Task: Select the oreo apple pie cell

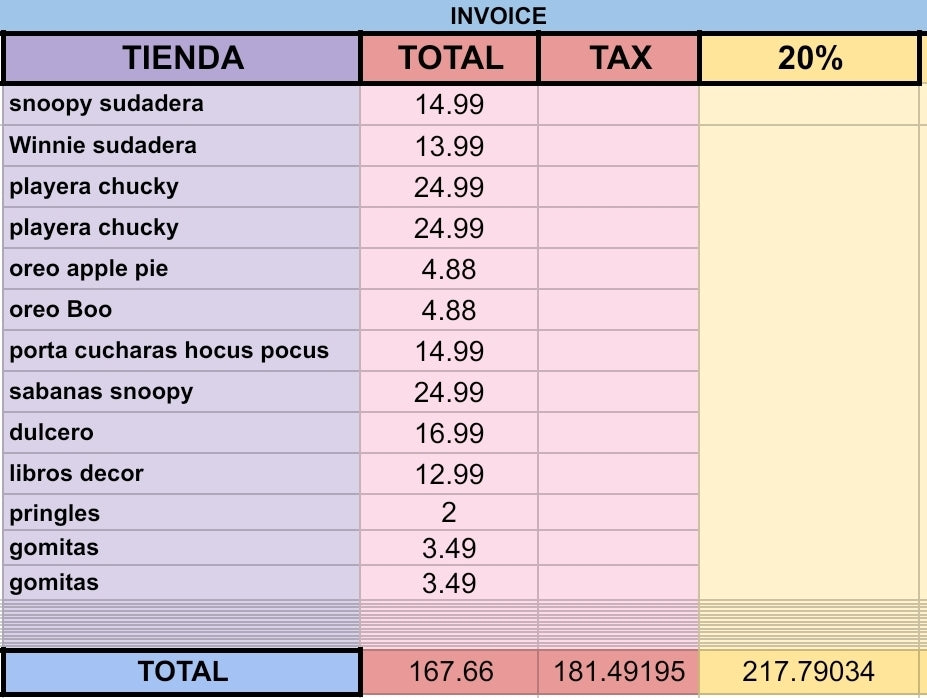Action: tap(182, 269)
